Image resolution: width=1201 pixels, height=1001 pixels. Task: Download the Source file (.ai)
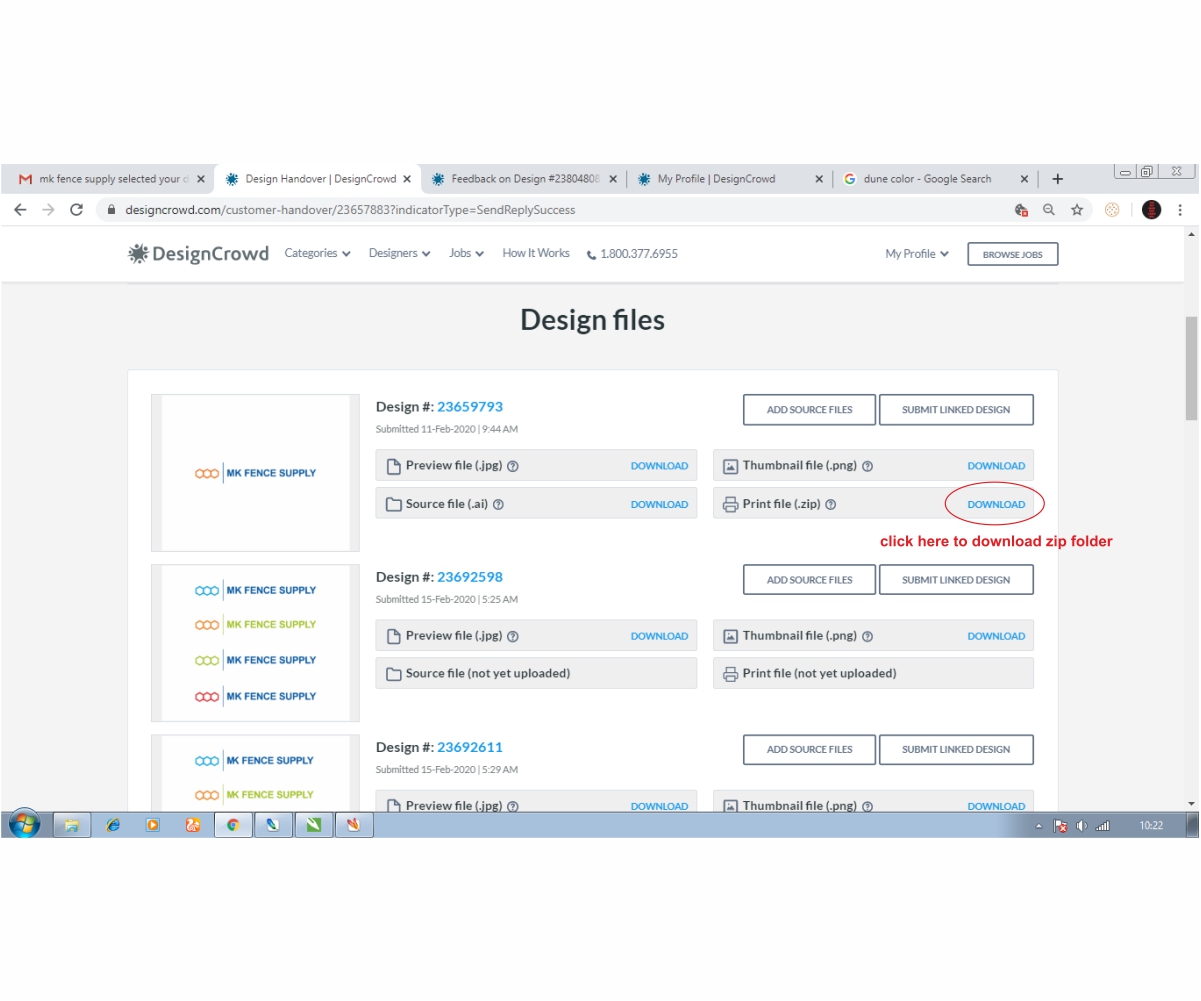[x=659, y=505]
